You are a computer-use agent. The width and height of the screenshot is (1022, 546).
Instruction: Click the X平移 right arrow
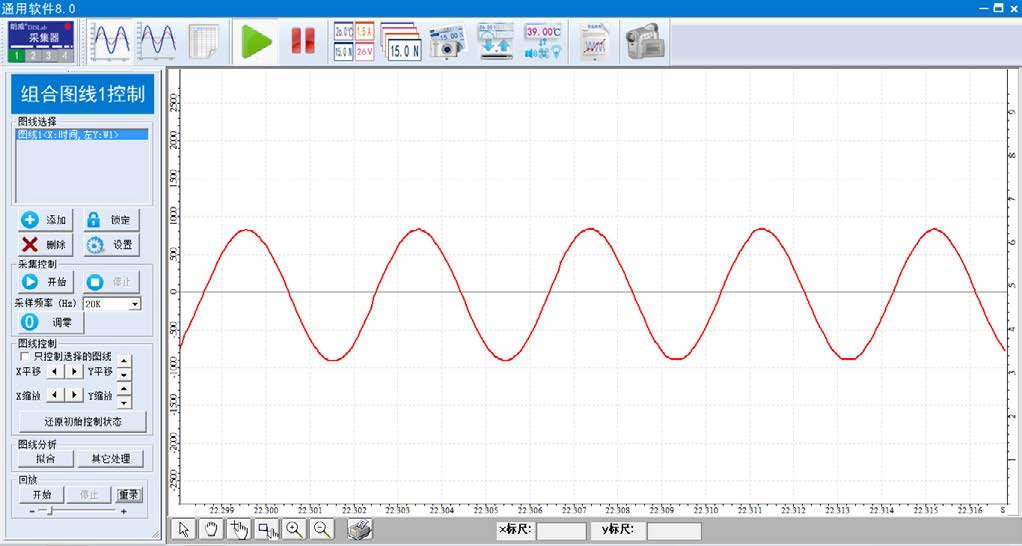74,371
